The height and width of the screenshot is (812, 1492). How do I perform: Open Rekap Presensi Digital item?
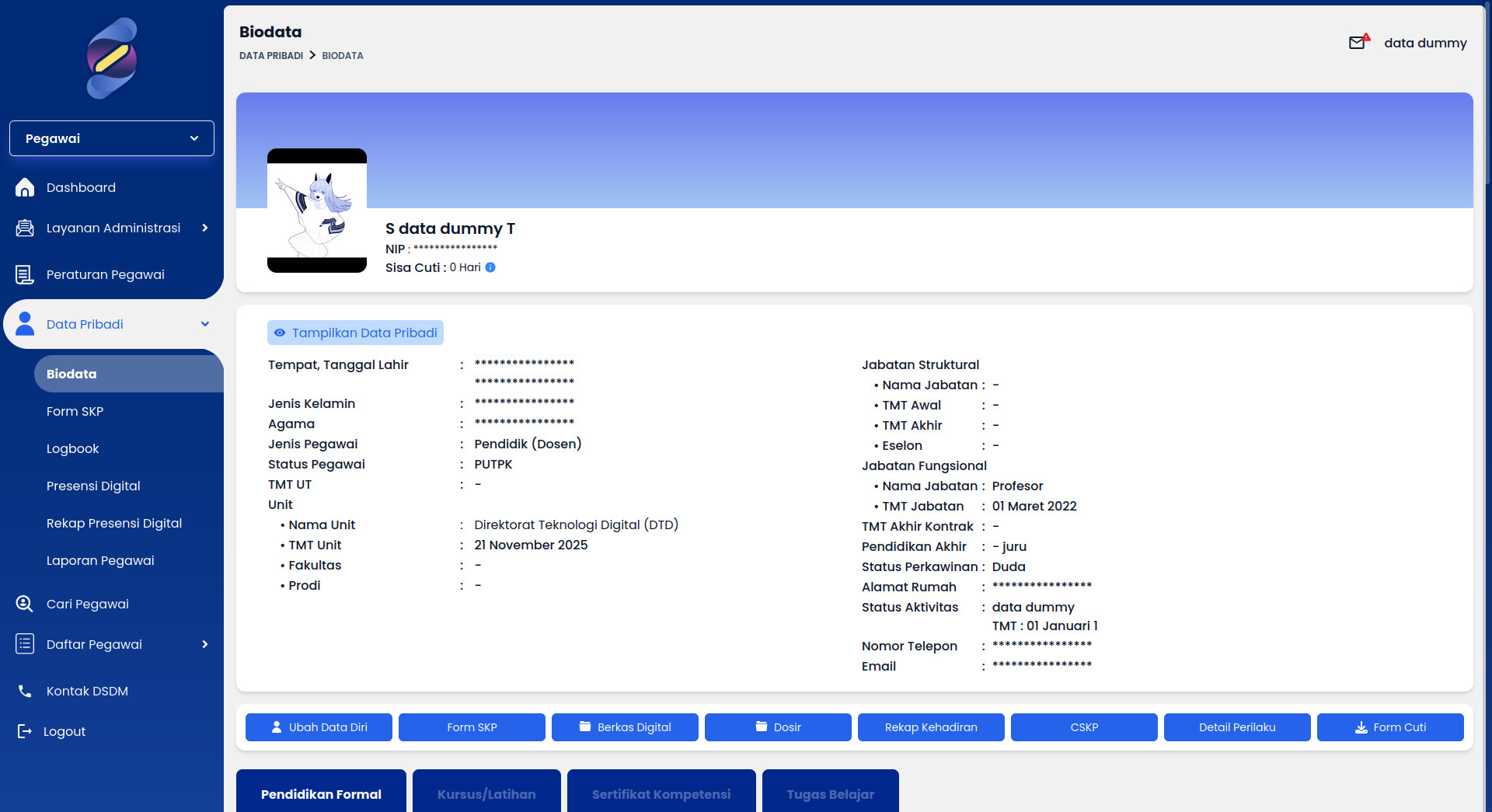(x=114, y=523)
